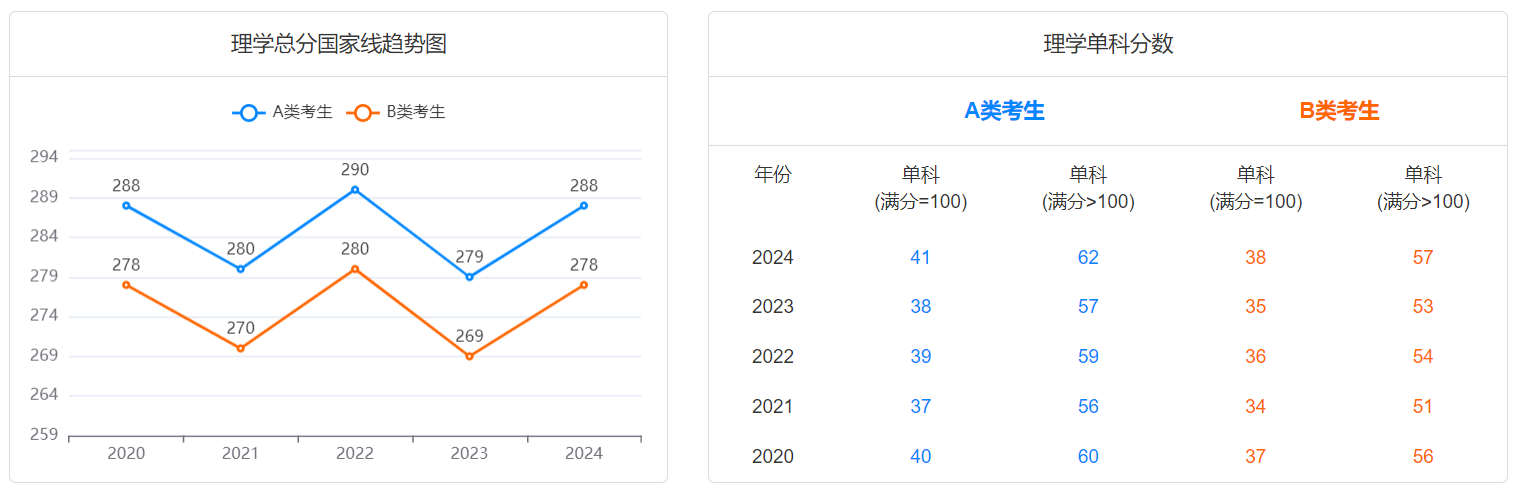1521x490 pixels.
Task: Click score 41 in the 2024 table row
Action: 920,257
